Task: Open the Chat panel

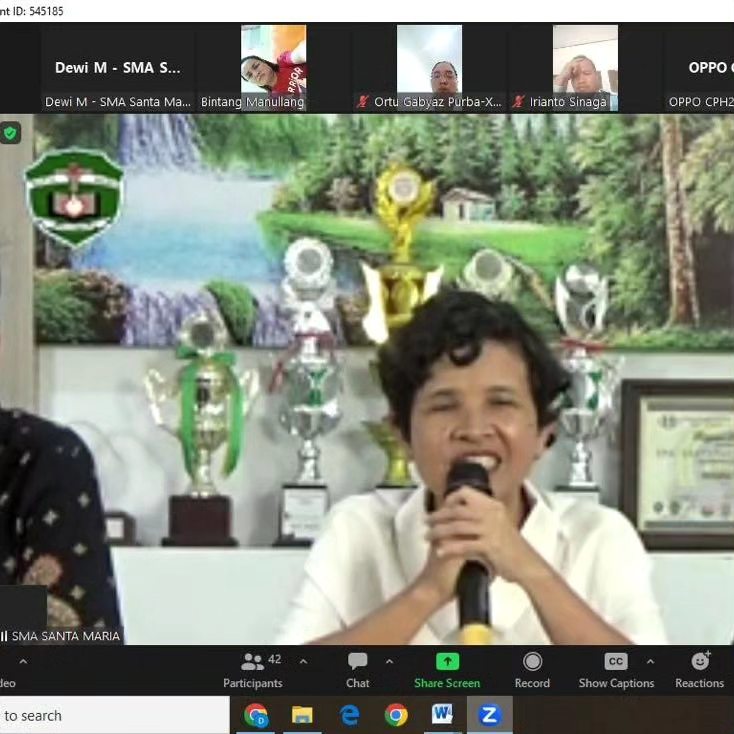Action: pyautogui.click(x=357, y=670)
